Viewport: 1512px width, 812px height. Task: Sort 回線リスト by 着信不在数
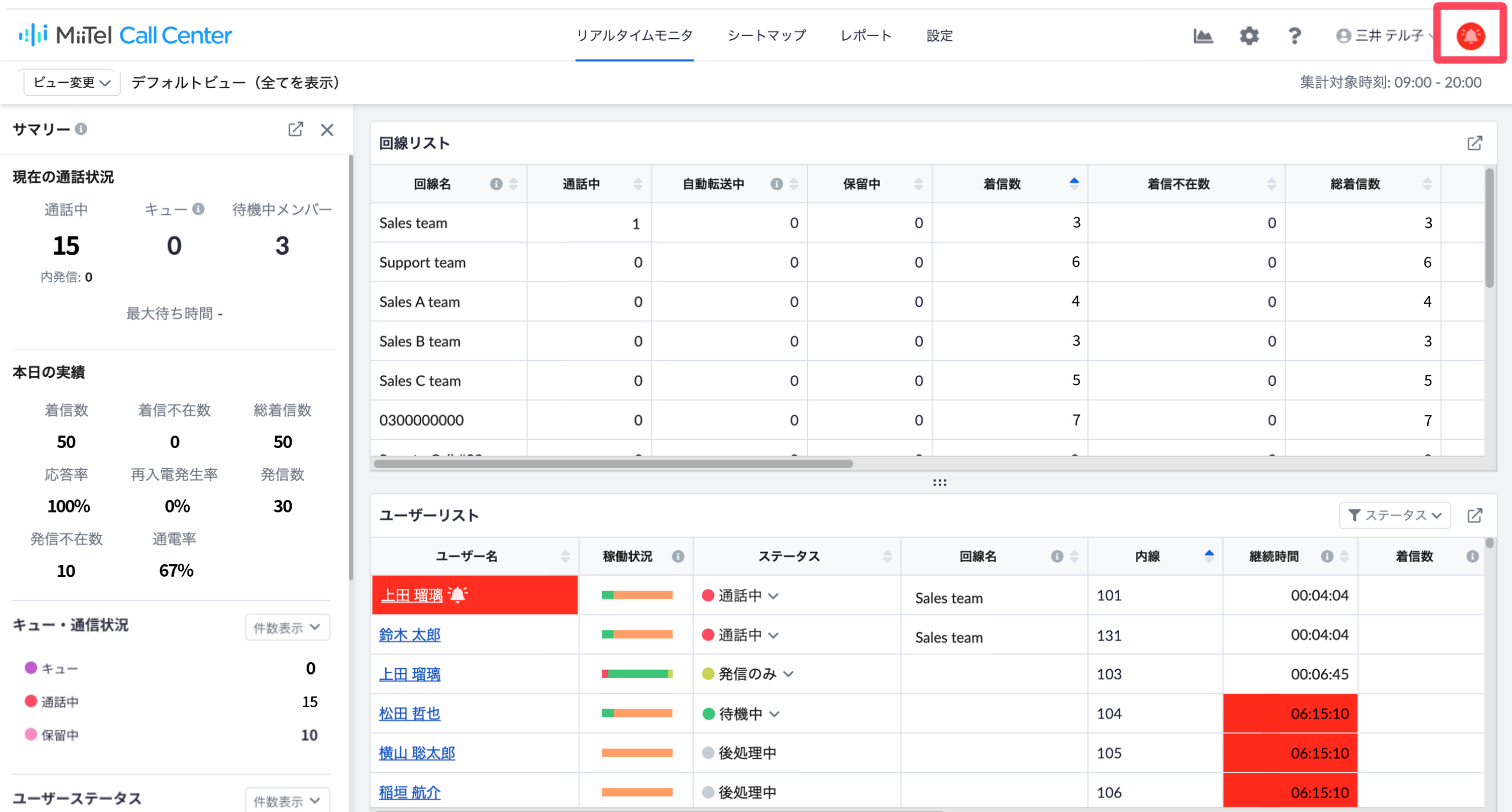click(x=1271, y=184)
